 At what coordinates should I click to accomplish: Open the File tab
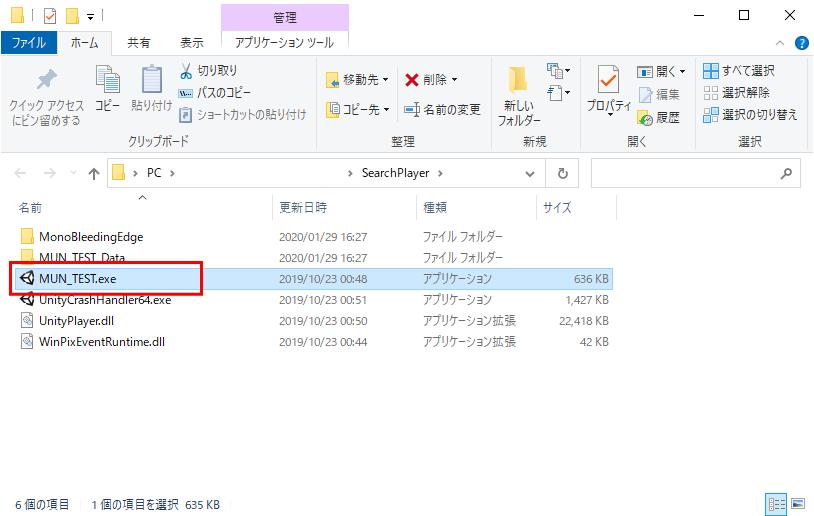pos(28,43)
